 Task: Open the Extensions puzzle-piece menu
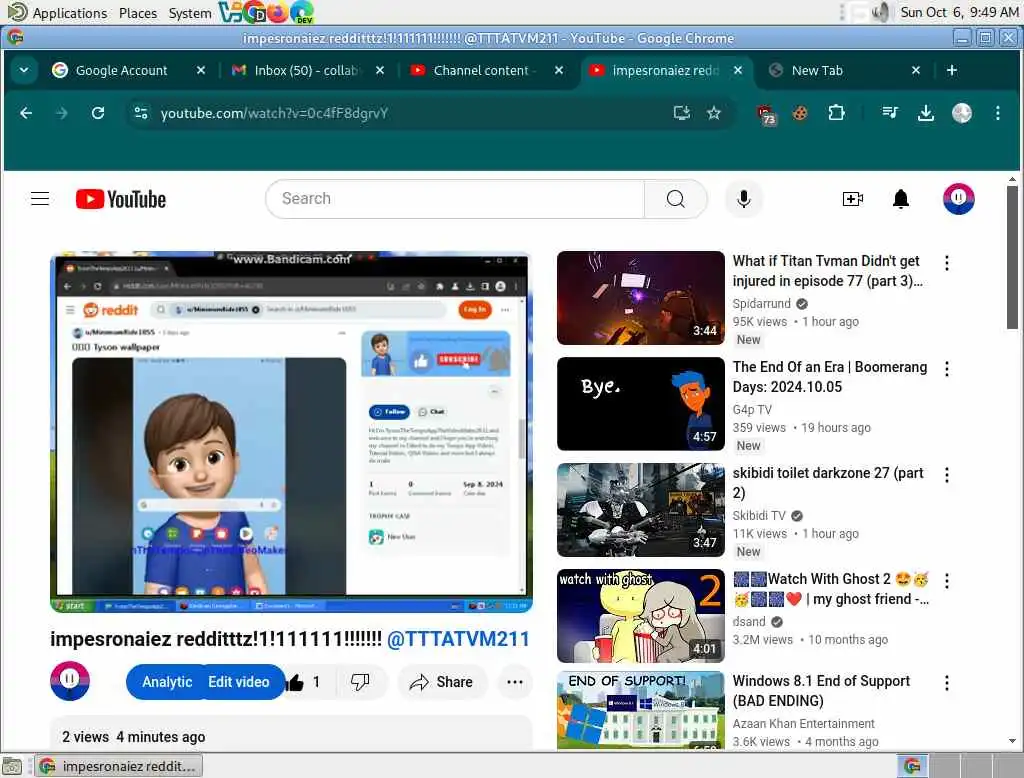click(x=836, y=113)
